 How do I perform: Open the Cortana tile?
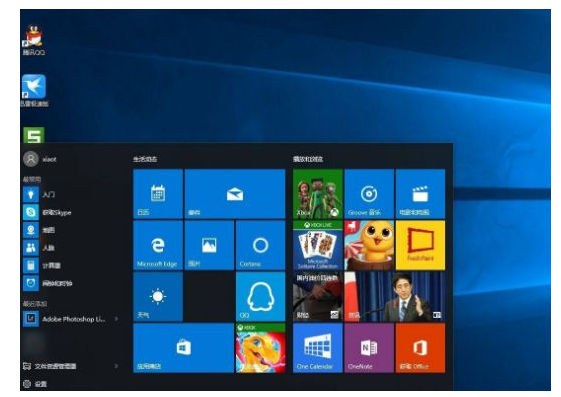tap(260, 245)
